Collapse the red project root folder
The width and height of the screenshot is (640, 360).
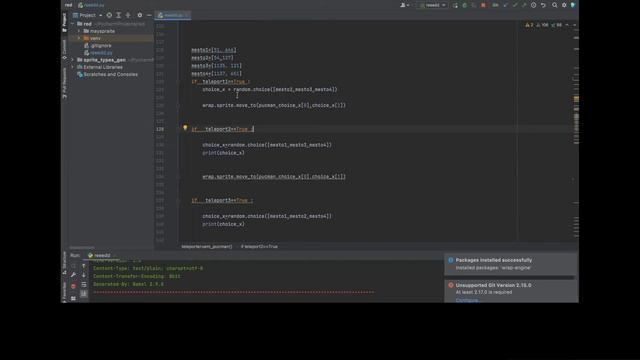click(x=73, y=24)
